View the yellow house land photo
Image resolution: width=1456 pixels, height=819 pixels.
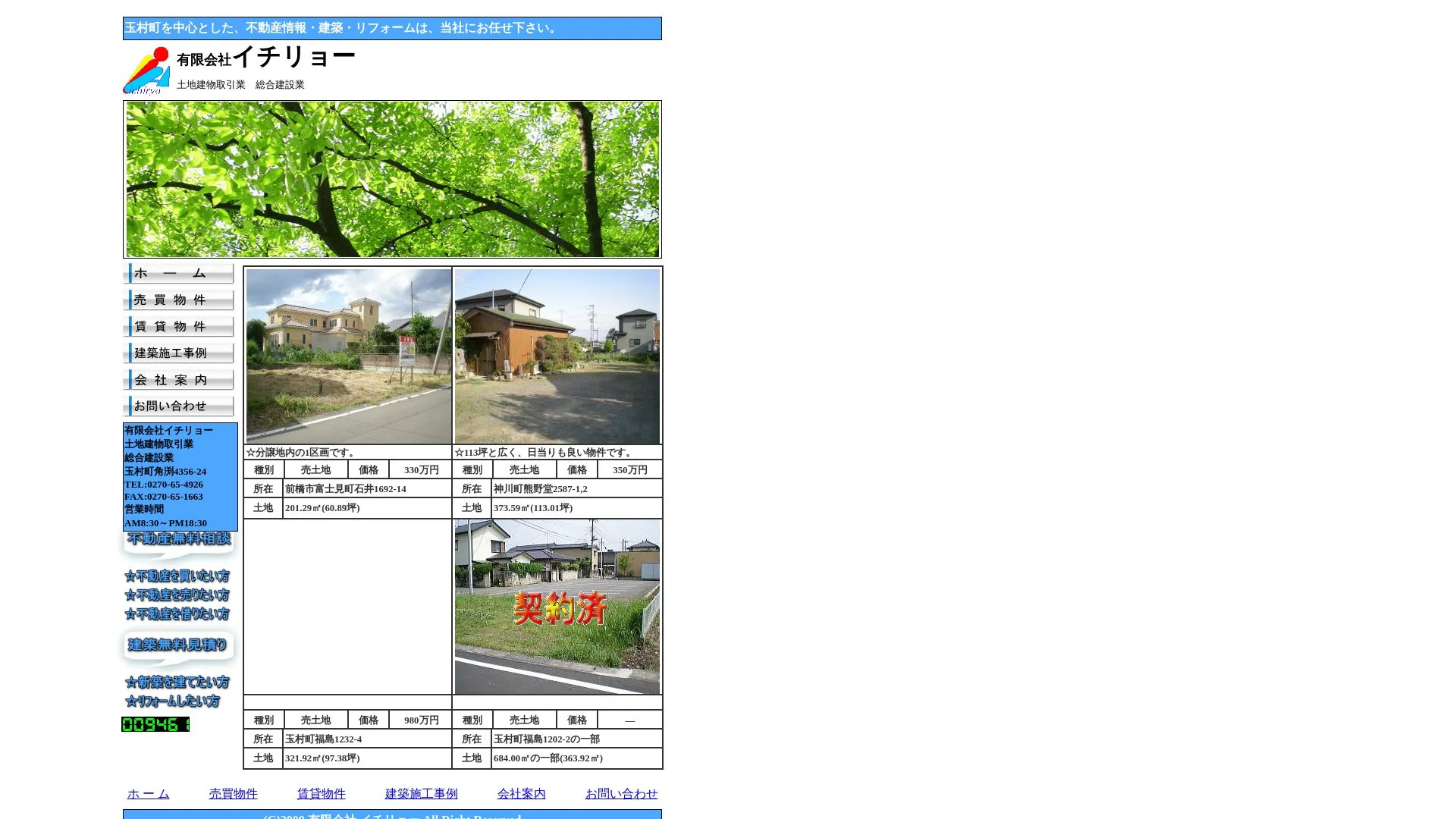pos(349,356)
